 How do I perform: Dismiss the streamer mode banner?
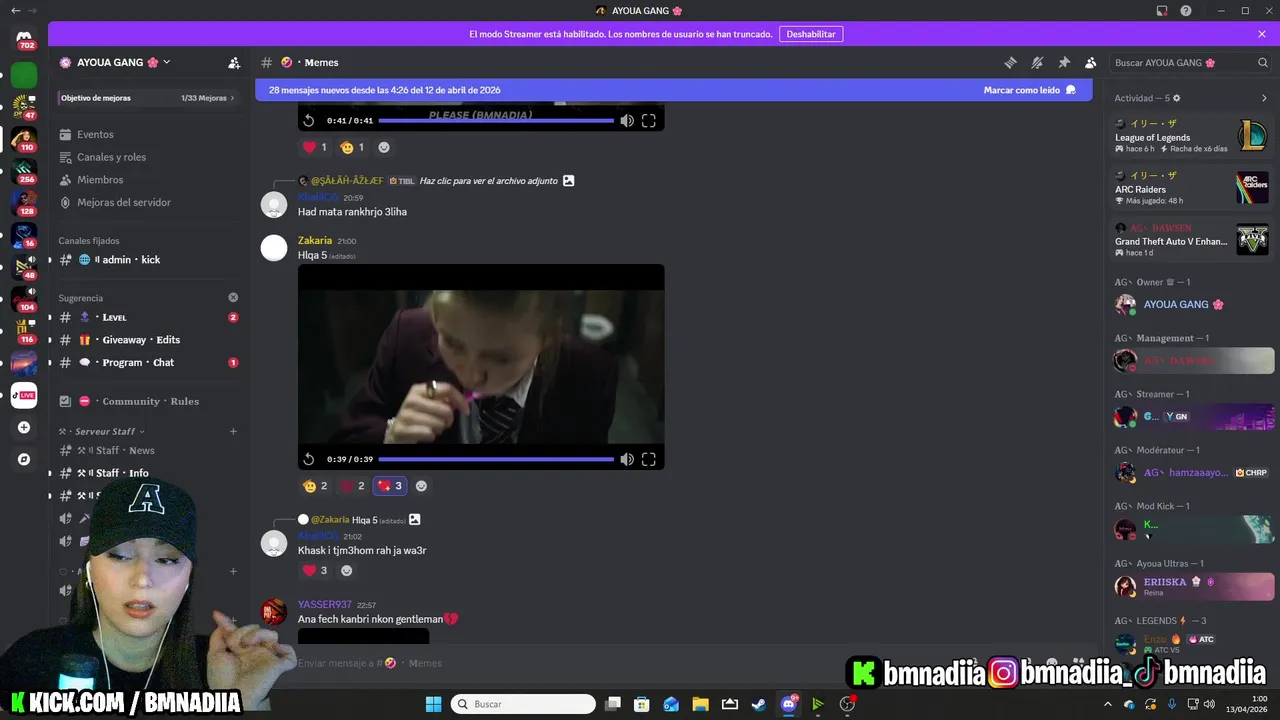point(1262,34)
